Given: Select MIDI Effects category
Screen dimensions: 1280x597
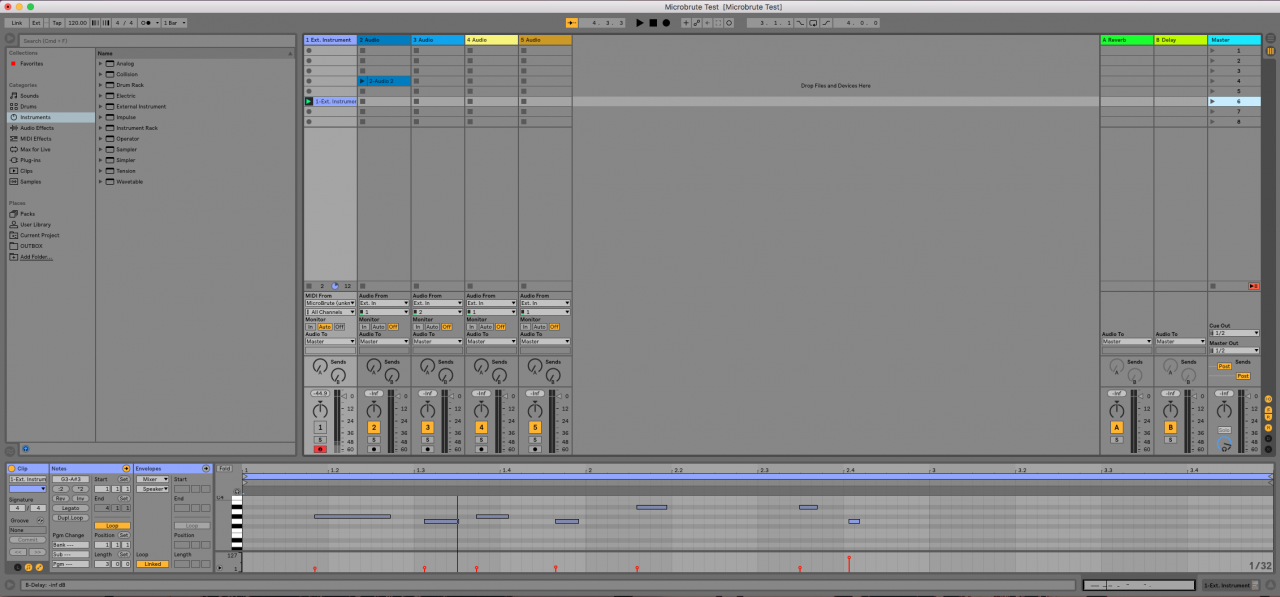Looking at the screenshot, I should coord(35,139).
